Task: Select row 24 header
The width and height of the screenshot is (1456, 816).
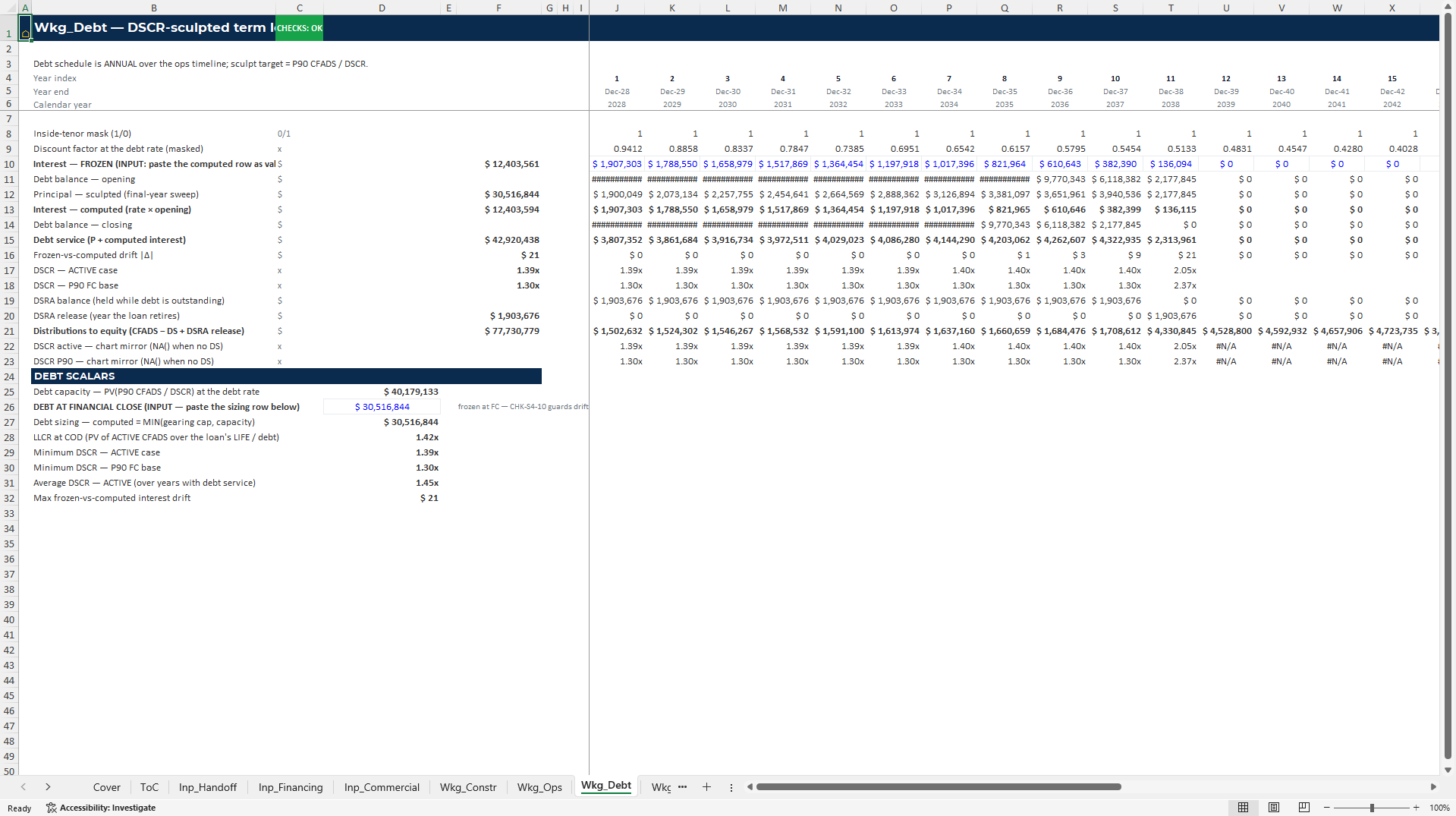Action: (x=9, y=376)
